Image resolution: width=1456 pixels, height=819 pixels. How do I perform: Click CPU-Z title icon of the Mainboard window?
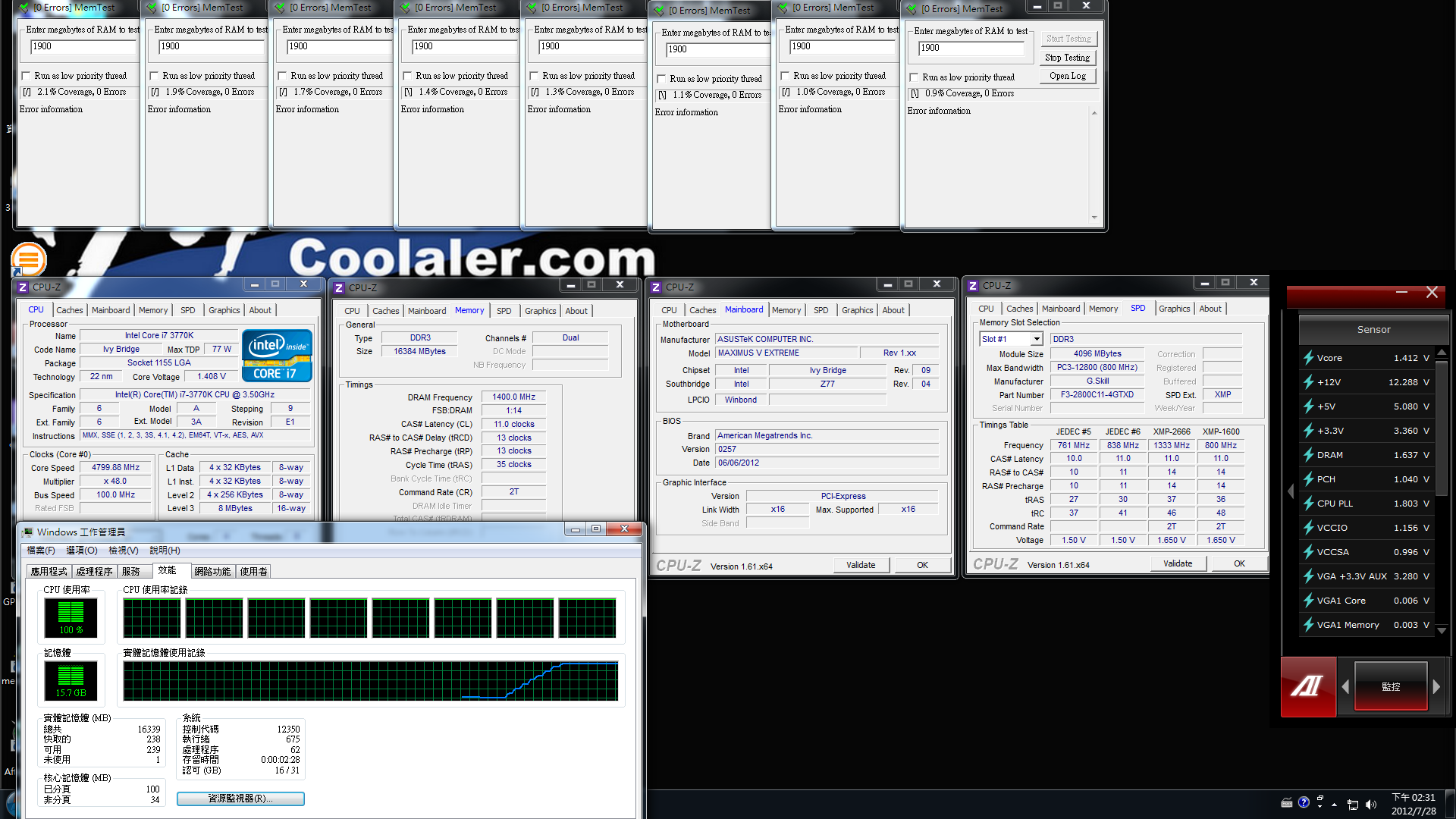[x=656, y=287]
